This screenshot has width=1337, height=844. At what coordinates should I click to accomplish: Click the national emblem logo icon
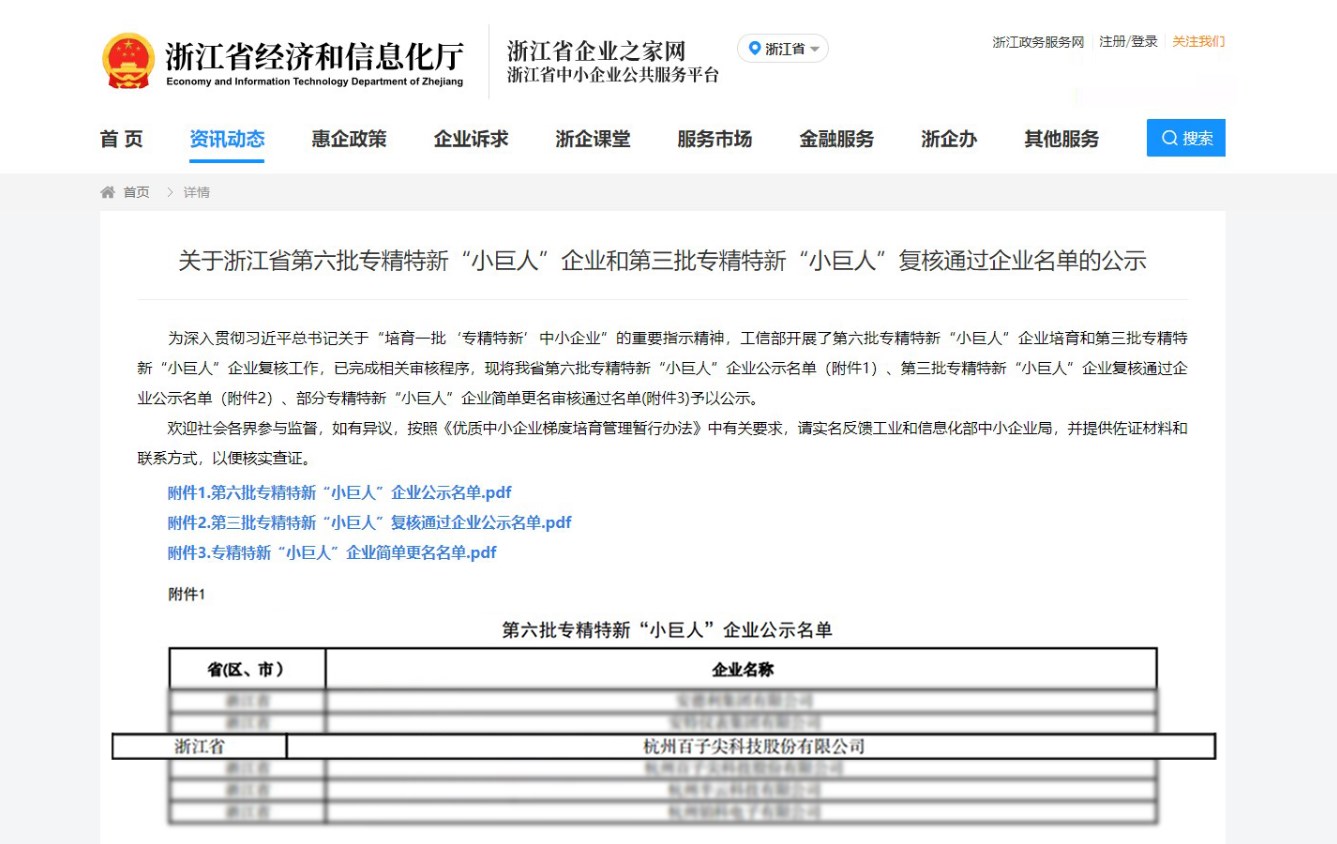128,61
